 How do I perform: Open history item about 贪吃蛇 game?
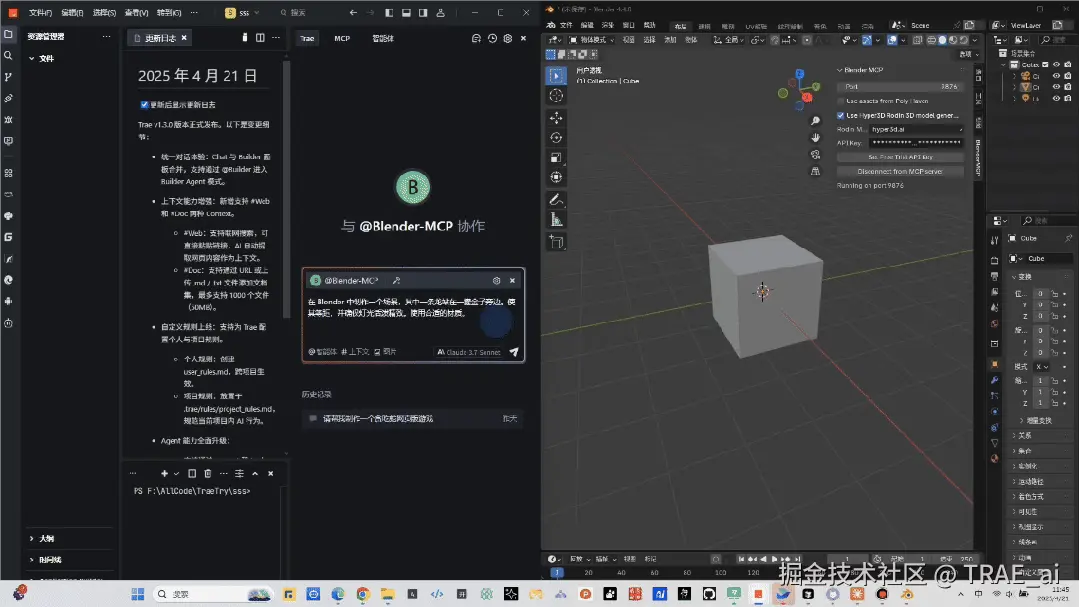click(x=412, y=418)
